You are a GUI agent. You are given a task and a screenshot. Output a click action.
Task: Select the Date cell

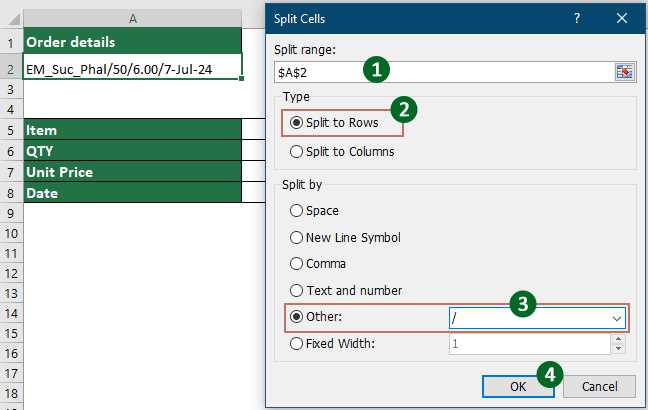coord(133,193)
